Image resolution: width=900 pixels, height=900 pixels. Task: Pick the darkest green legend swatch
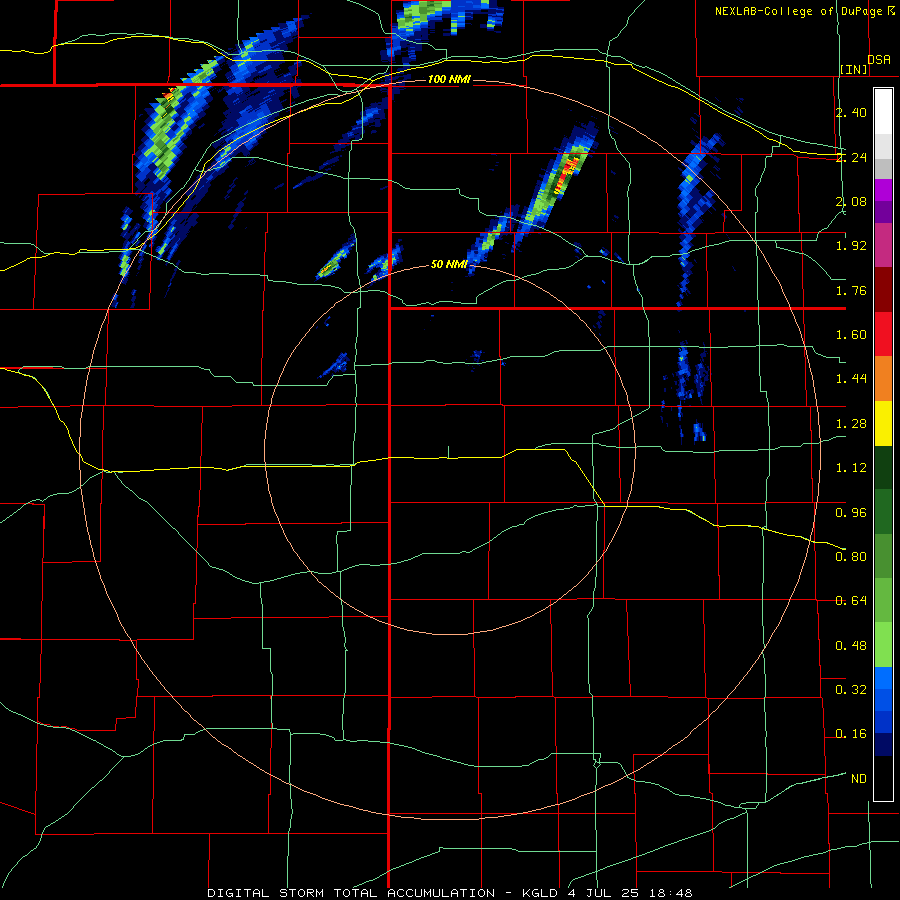[x=883, y=467]
